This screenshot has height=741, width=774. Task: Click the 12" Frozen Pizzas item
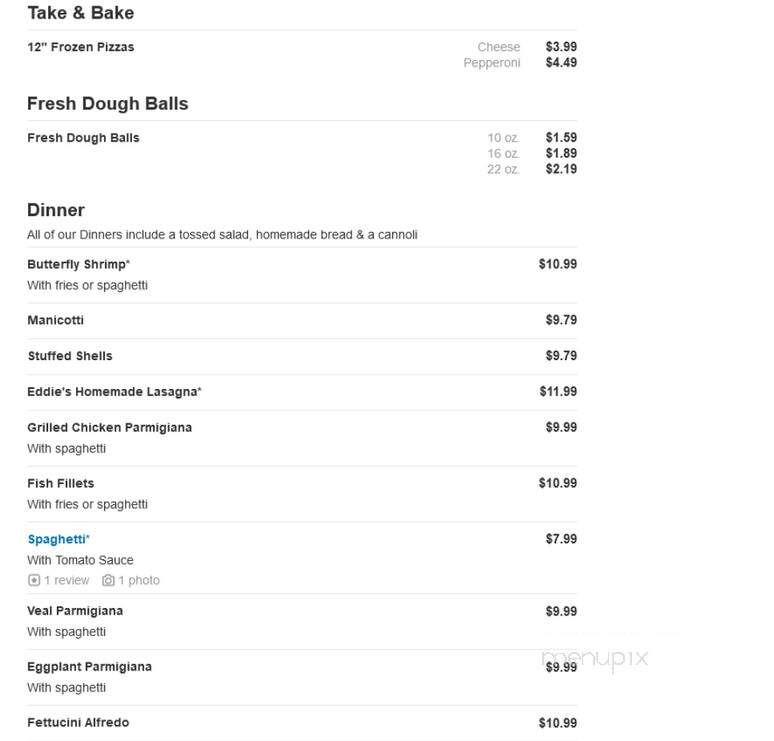click(x=80, y=47)
